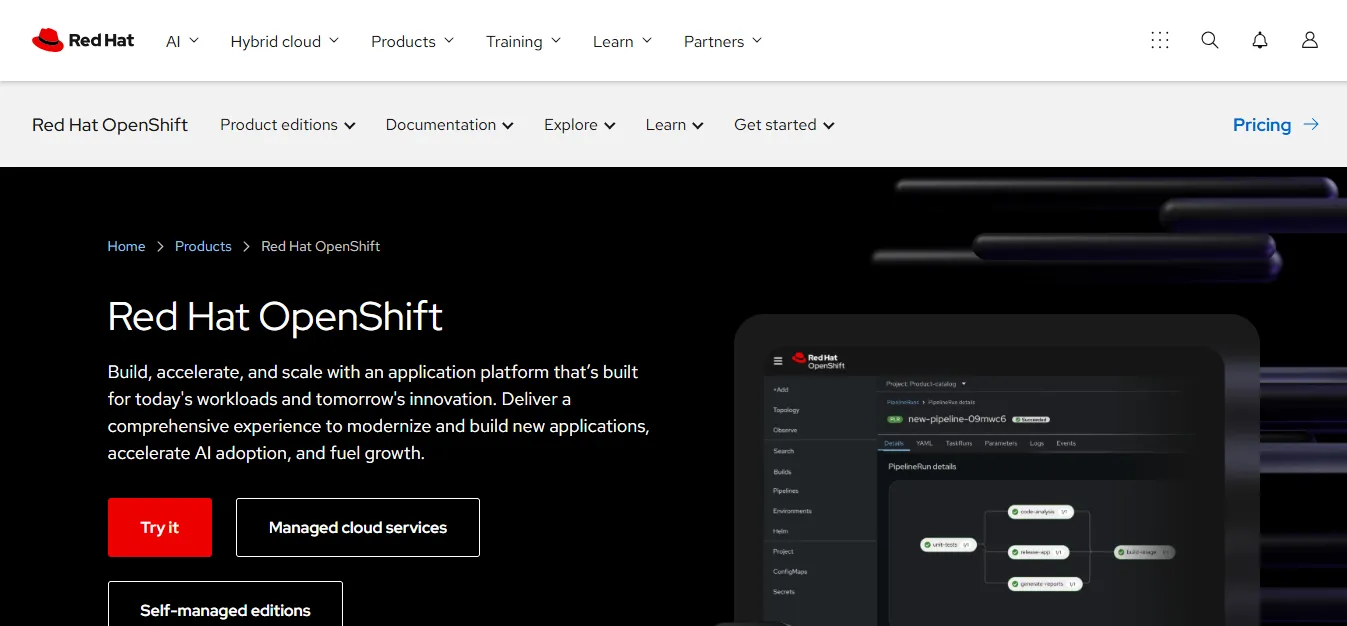
Task: Expand the AI menu
Action: (182, 41)
